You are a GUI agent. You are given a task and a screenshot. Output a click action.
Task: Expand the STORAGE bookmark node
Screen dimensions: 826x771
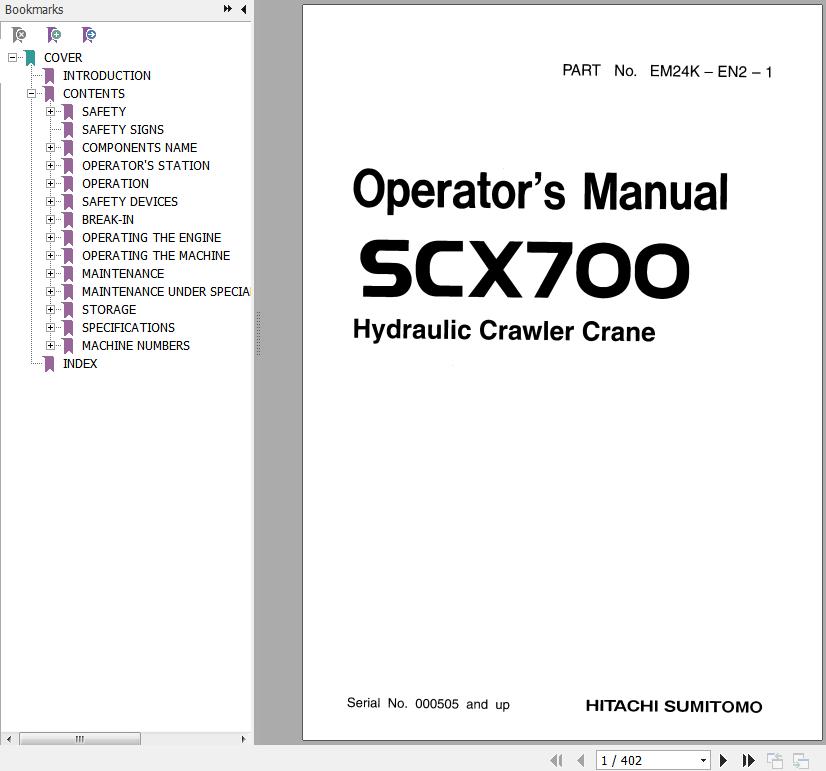tap(51, 310)
